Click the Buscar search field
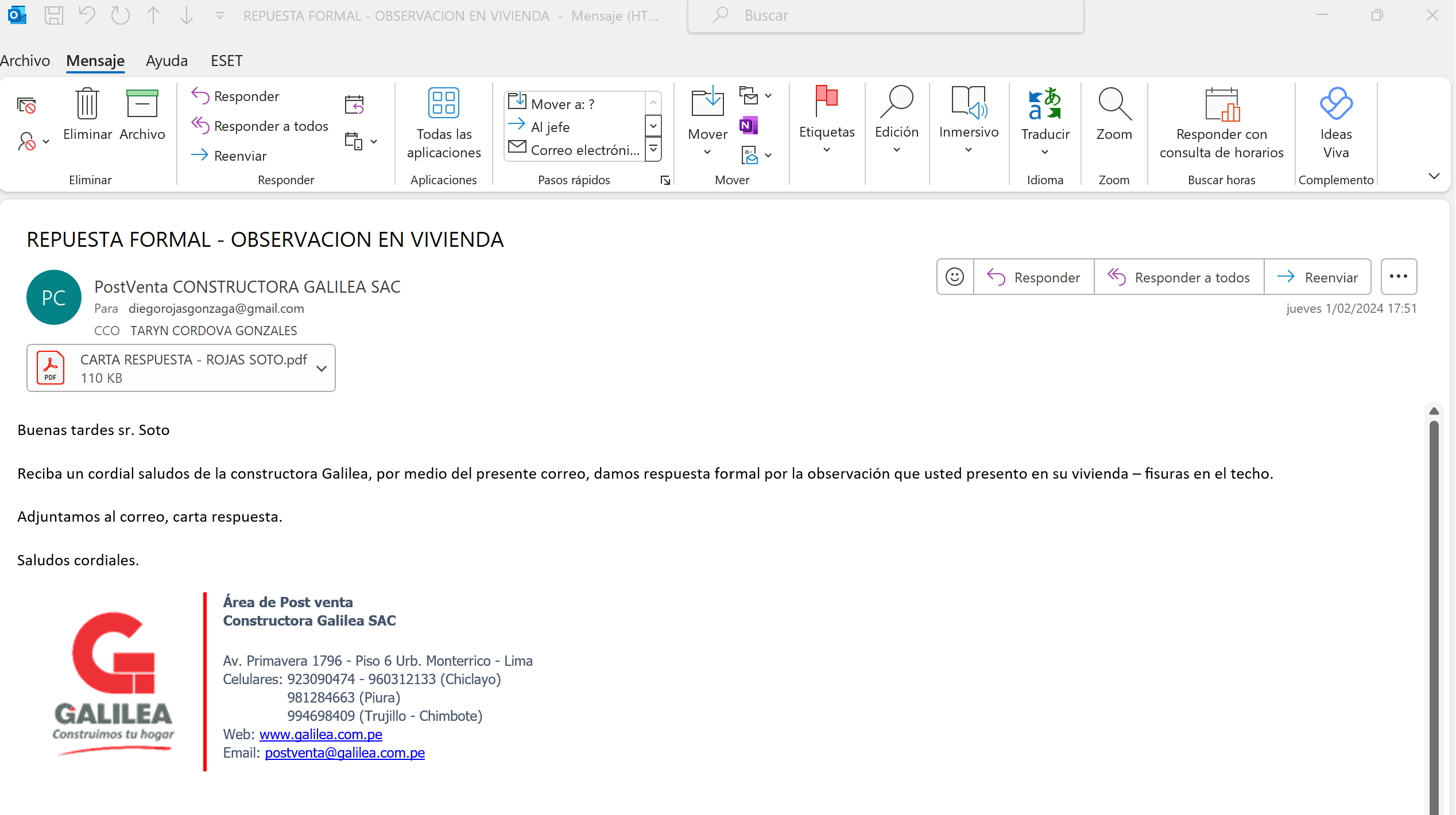 pyautogui.click(x=885, y=15)
